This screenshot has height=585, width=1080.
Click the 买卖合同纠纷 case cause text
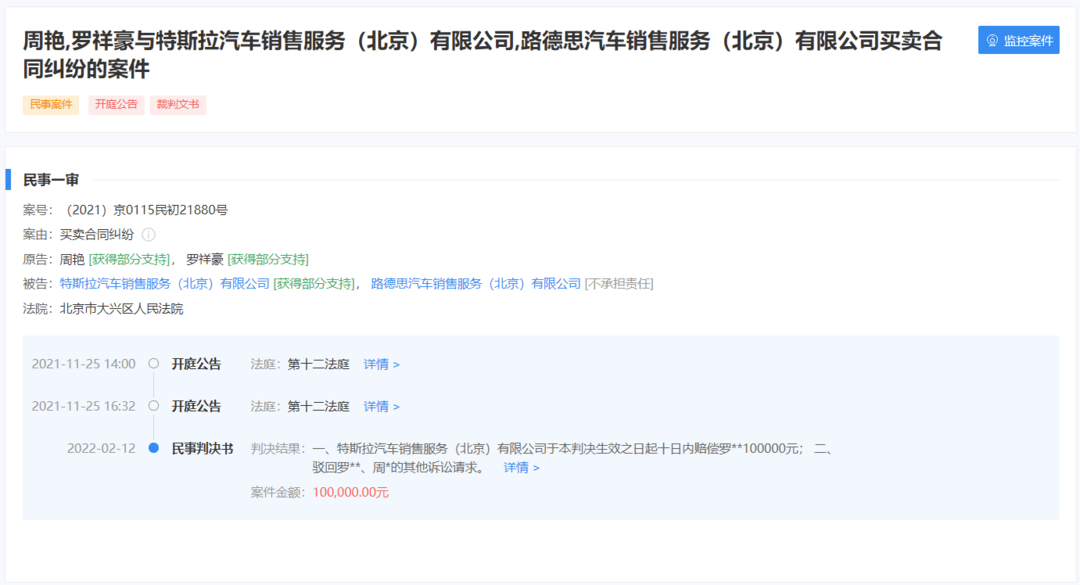[96, 235]
